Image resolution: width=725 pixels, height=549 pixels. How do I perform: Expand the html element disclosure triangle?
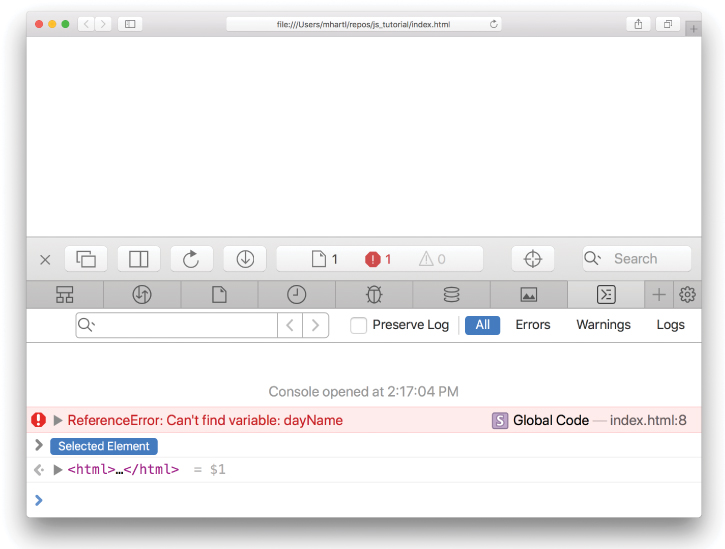pos(58,470)
